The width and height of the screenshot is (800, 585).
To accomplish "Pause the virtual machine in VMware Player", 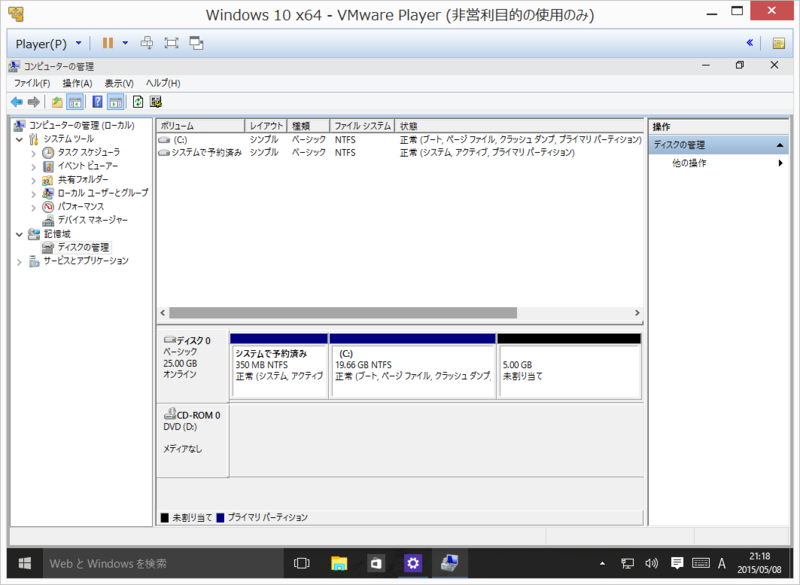I will pyautogui.click(x=108, y=43).
